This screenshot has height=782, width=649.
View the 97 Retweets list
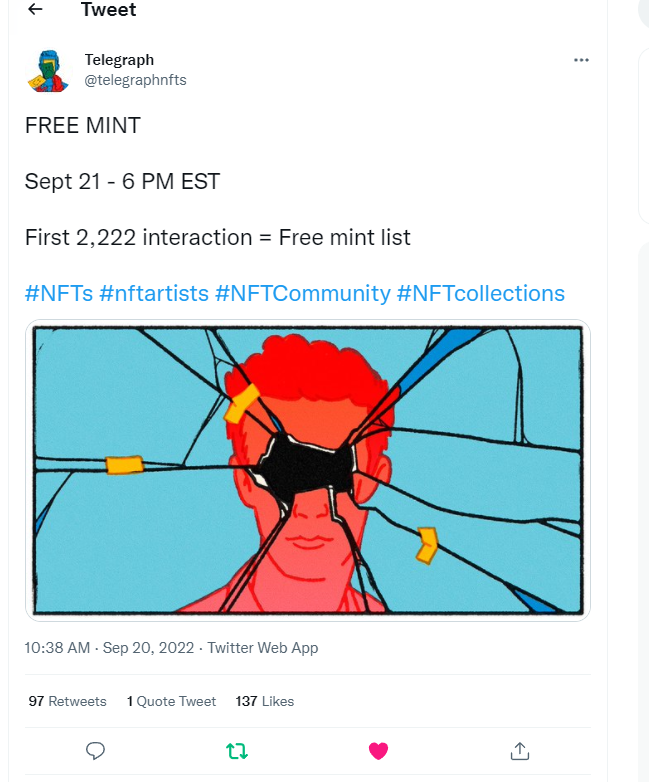[x=67, y=701]
